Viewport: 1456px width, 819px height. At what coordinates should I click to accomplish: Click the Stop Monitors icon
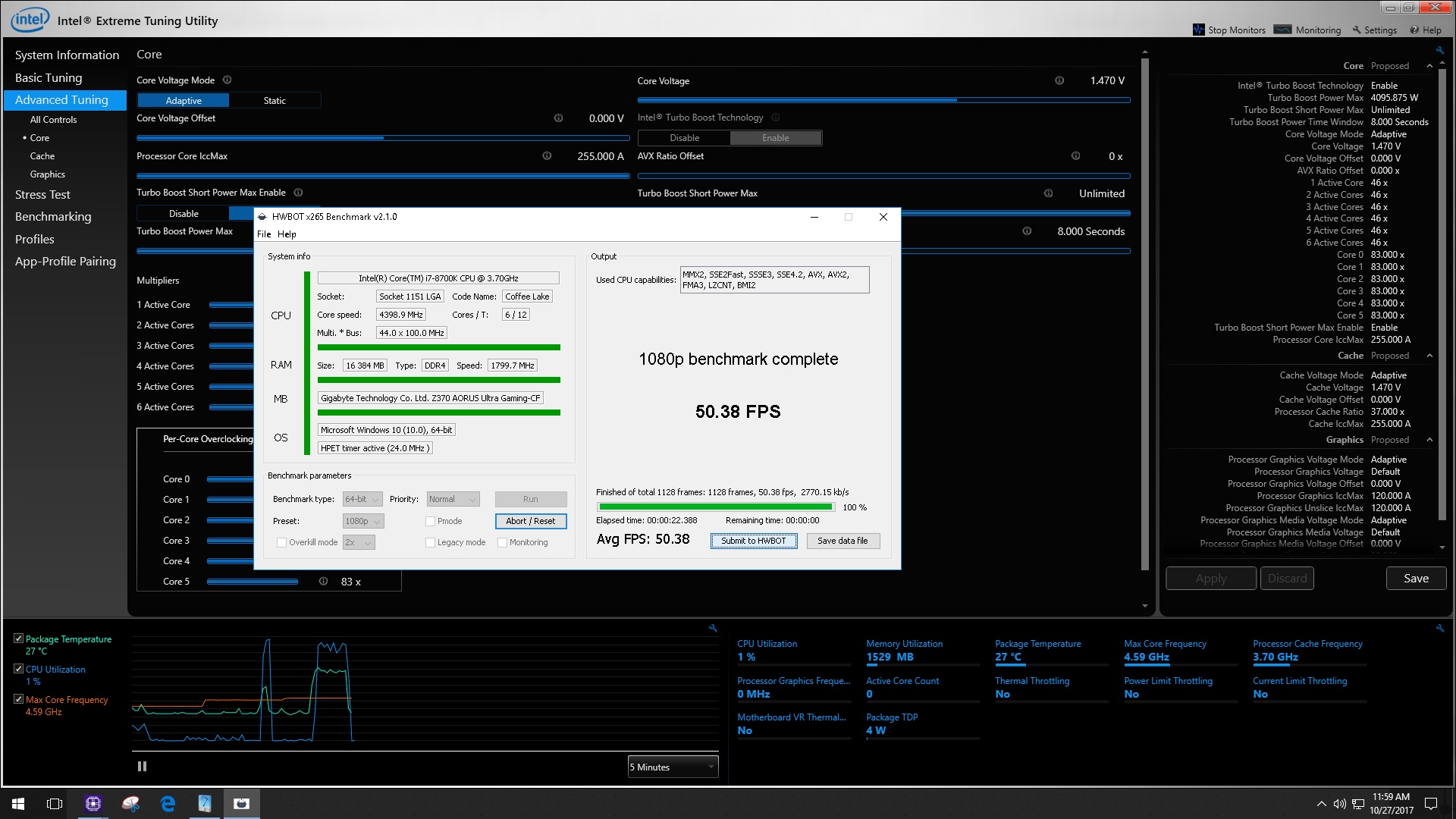[1198, 30]
